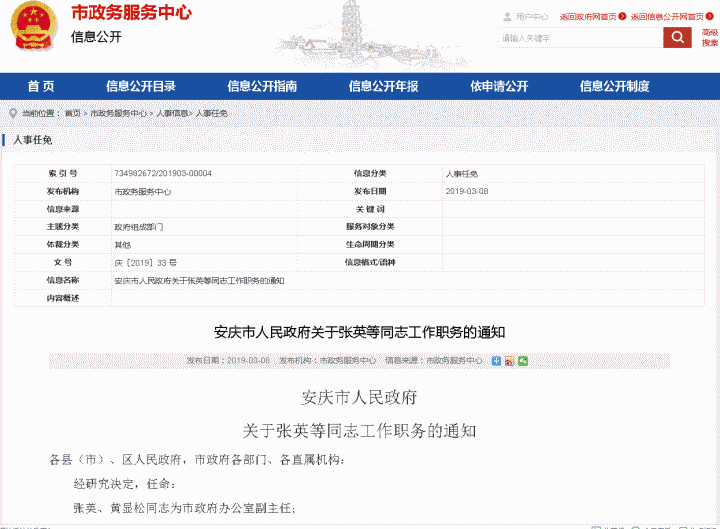Open the 首页 navigation tab
This screenshot has width=720, height=529.
[x=41, y=86]
